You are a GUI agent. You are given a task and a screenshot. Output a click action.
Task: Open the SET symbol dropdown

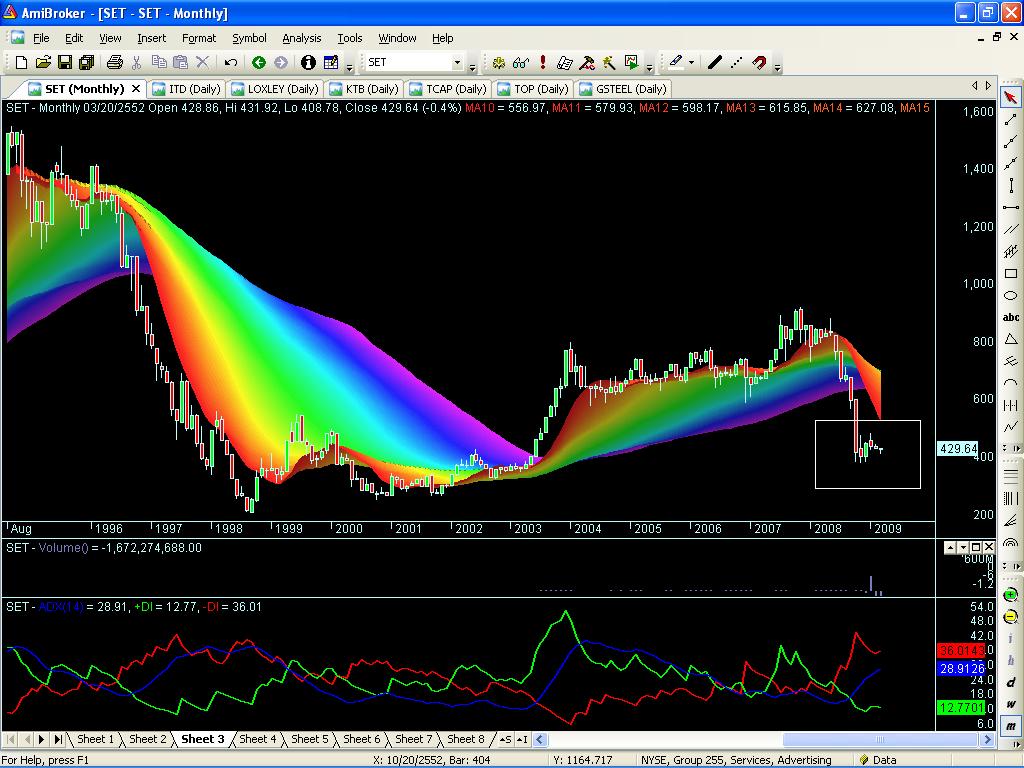click(457, 63)
